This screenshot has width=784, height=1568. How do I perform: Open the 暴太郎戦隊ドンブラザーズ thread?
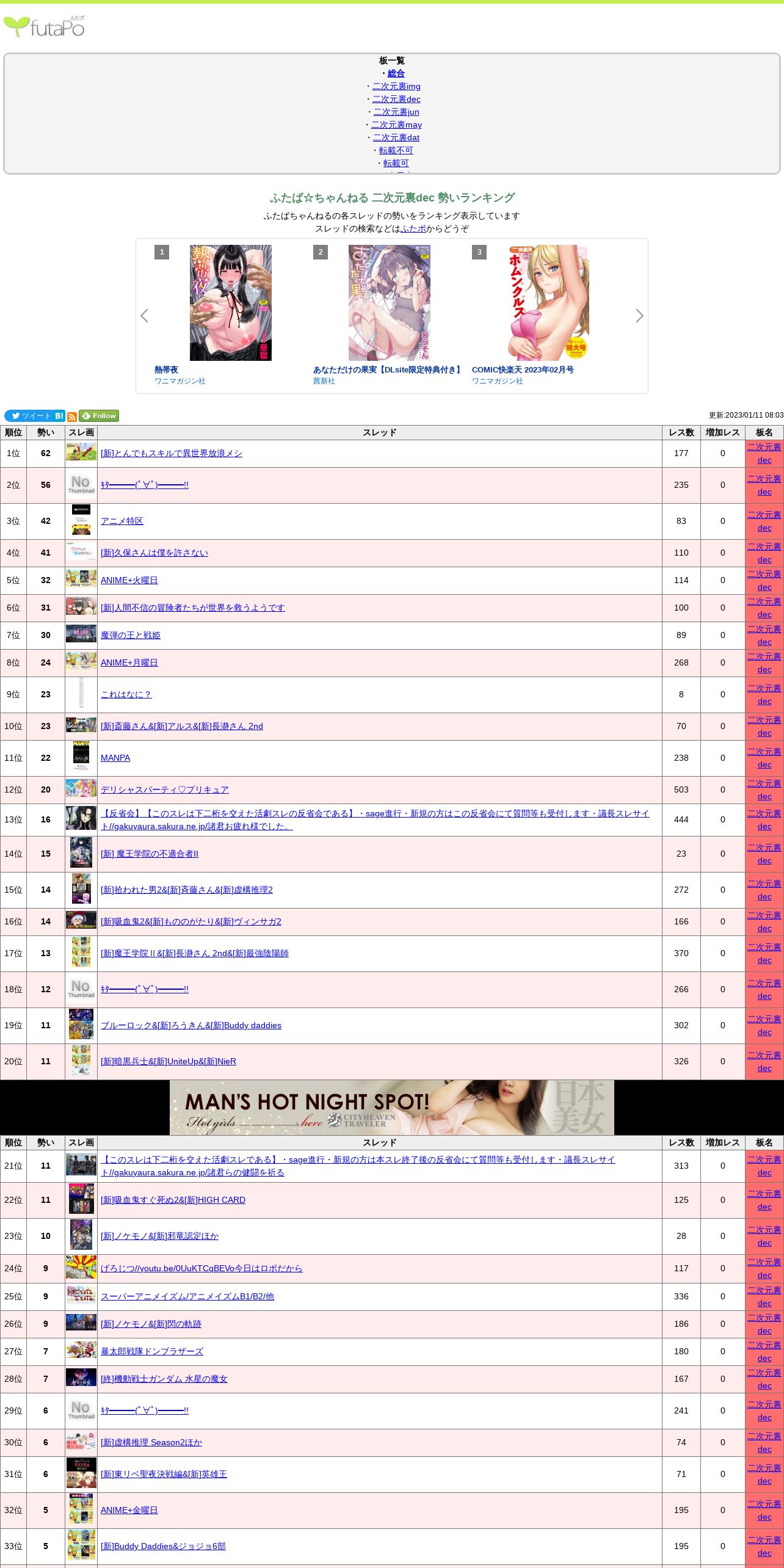pos(152,1351)
